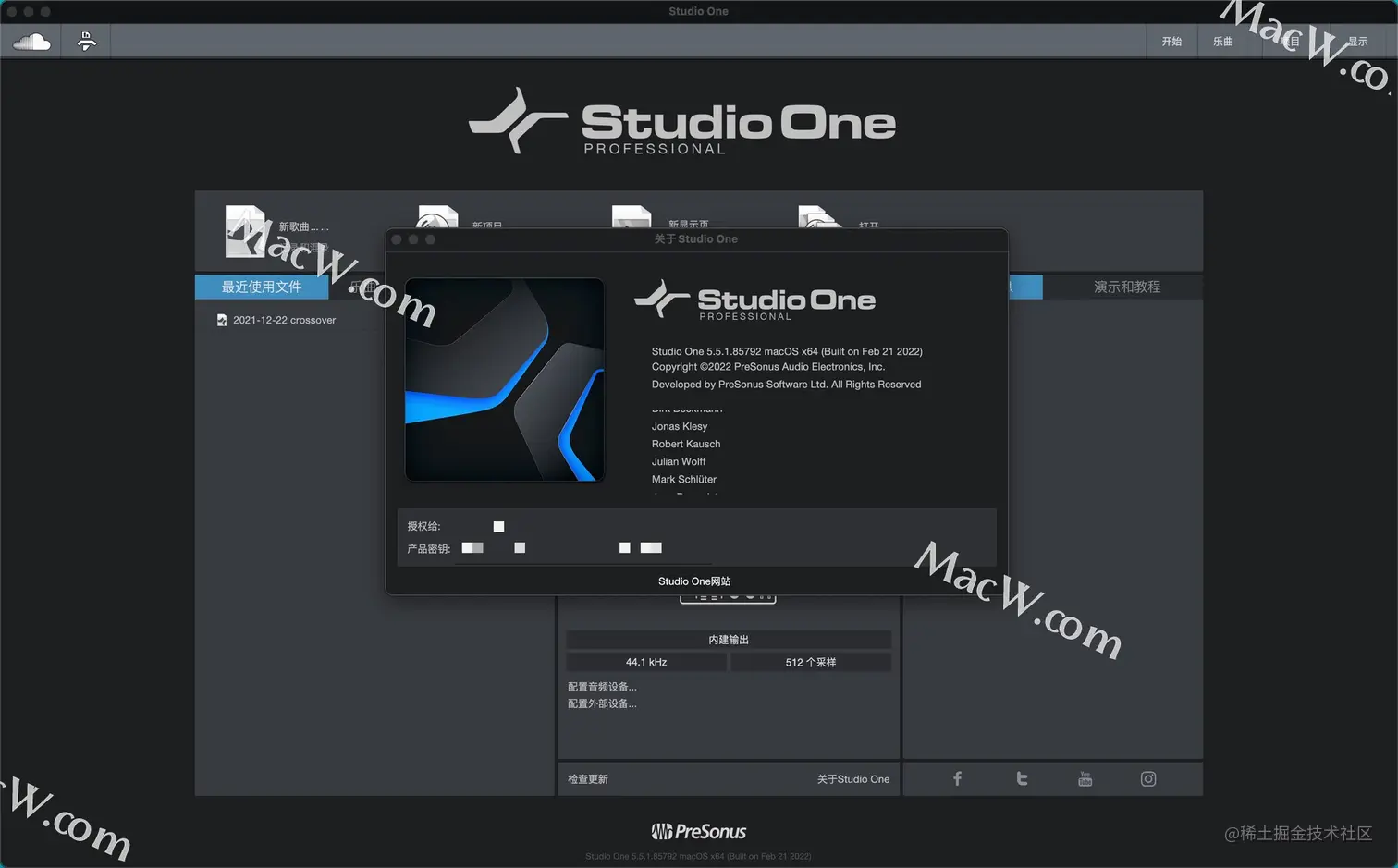Click the artwork thumbnail in the About dialog
The width and height of the screenshot is (1398, 868).
505,380
